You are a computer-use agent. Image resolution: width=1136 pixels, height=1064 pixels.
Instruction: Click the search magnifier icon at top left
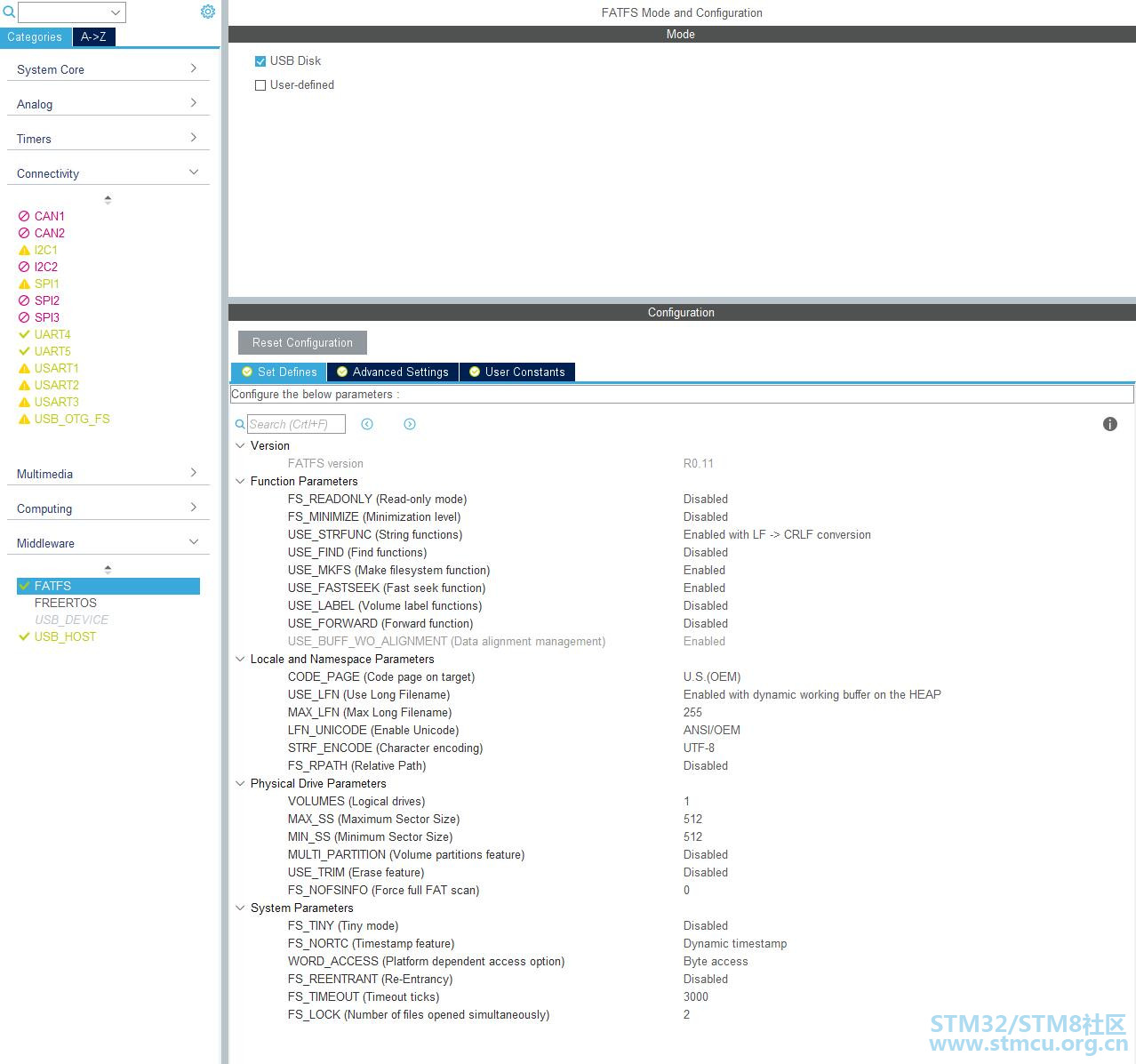click(x=9, y=12)
